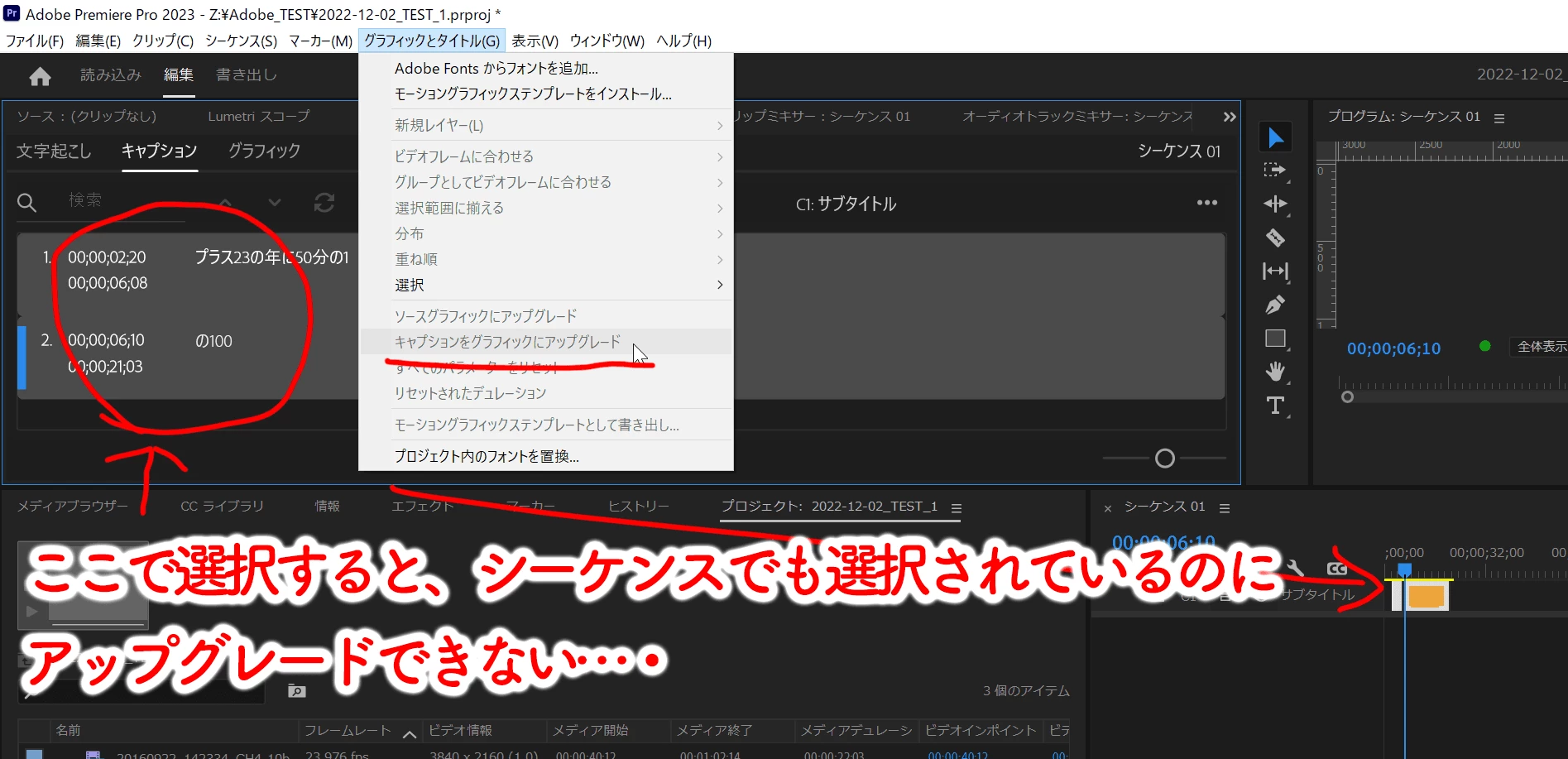1568x759 pixels.
Task: Open the ファイル menu
Action: tap(35, 41)
